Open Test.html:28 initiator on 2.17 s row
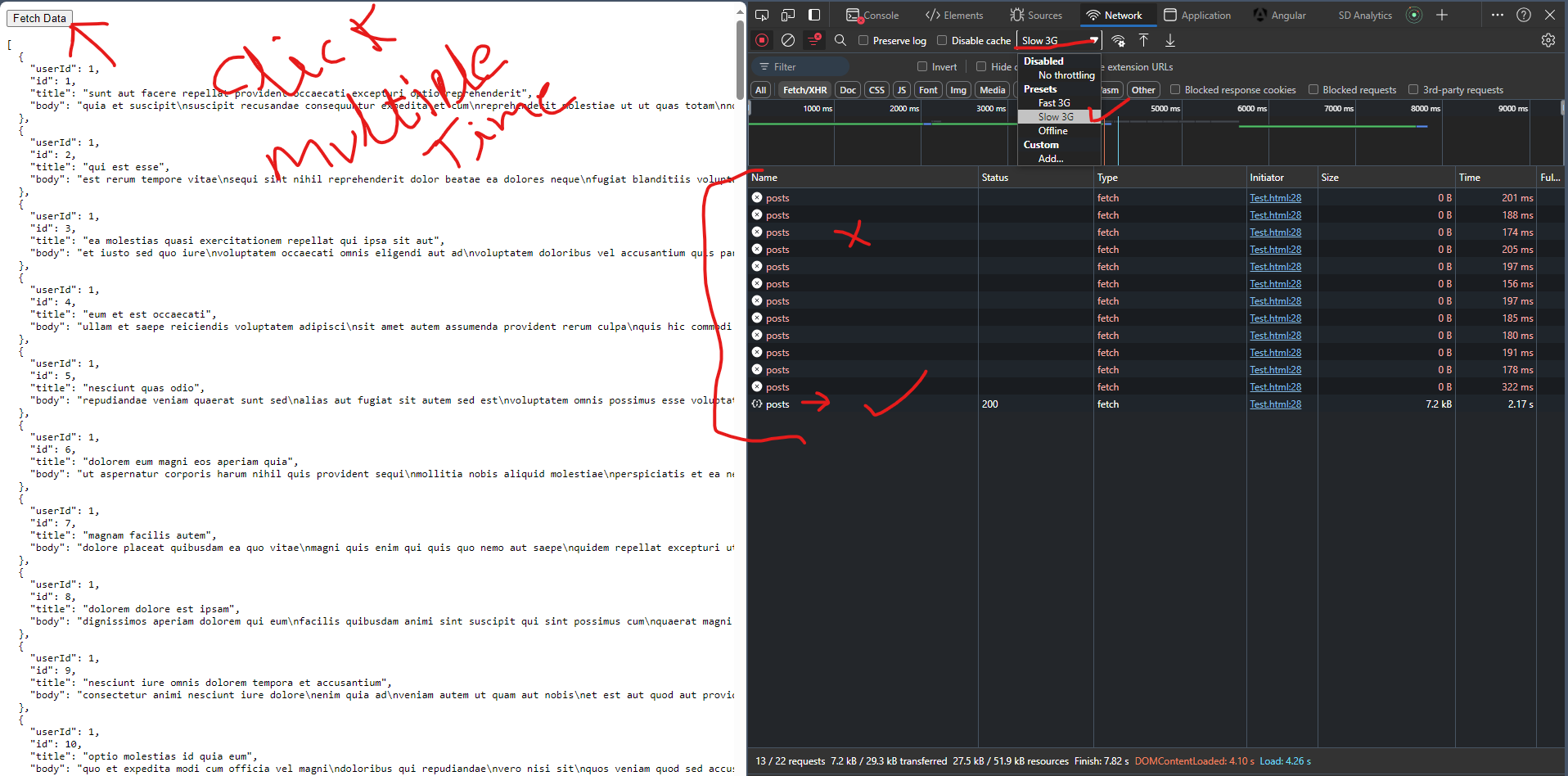This screenshot has height=776, width=1568. point(1275,404)
